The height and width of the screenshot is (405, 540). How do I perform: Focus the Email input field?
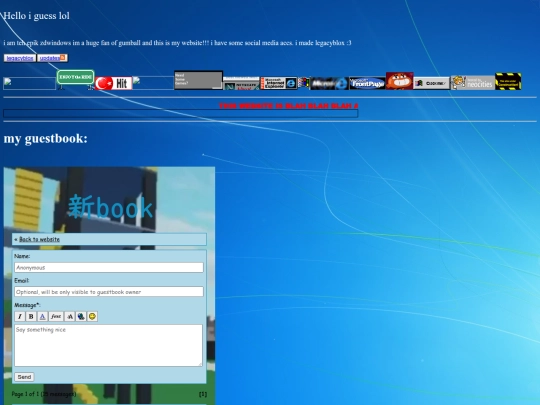click(x=109, y=292)
